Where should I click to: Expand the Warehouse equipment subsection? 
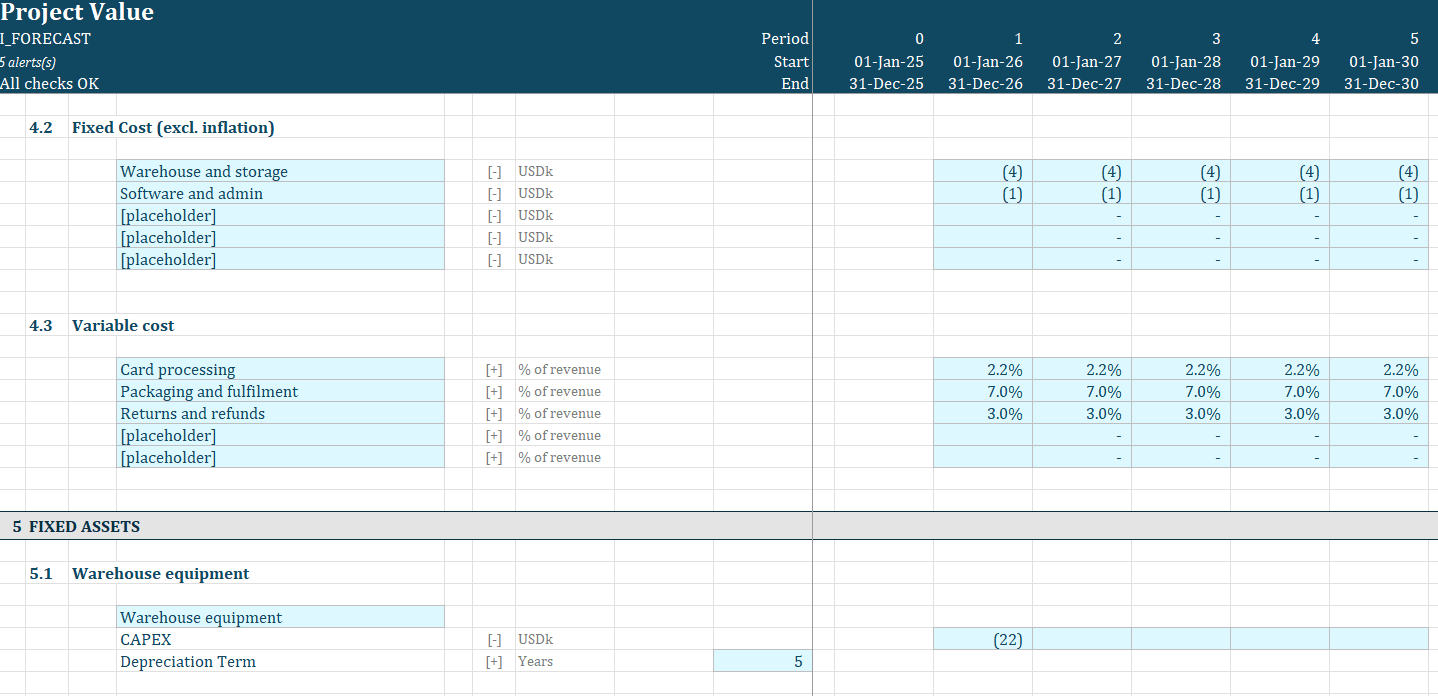coord(160,573)
